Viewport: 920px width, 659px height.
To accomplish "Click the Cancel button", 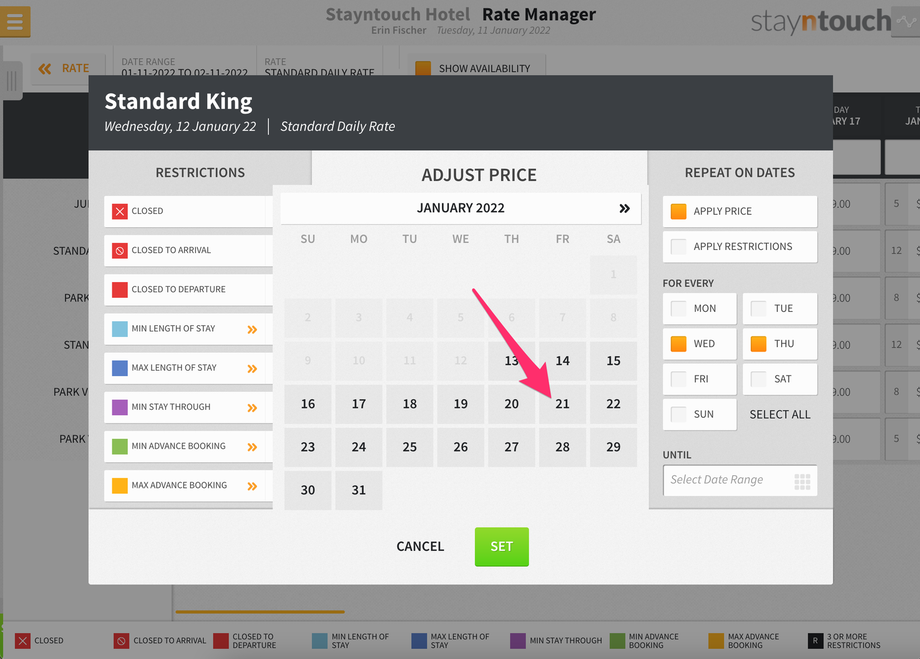I will click(420, 546).
